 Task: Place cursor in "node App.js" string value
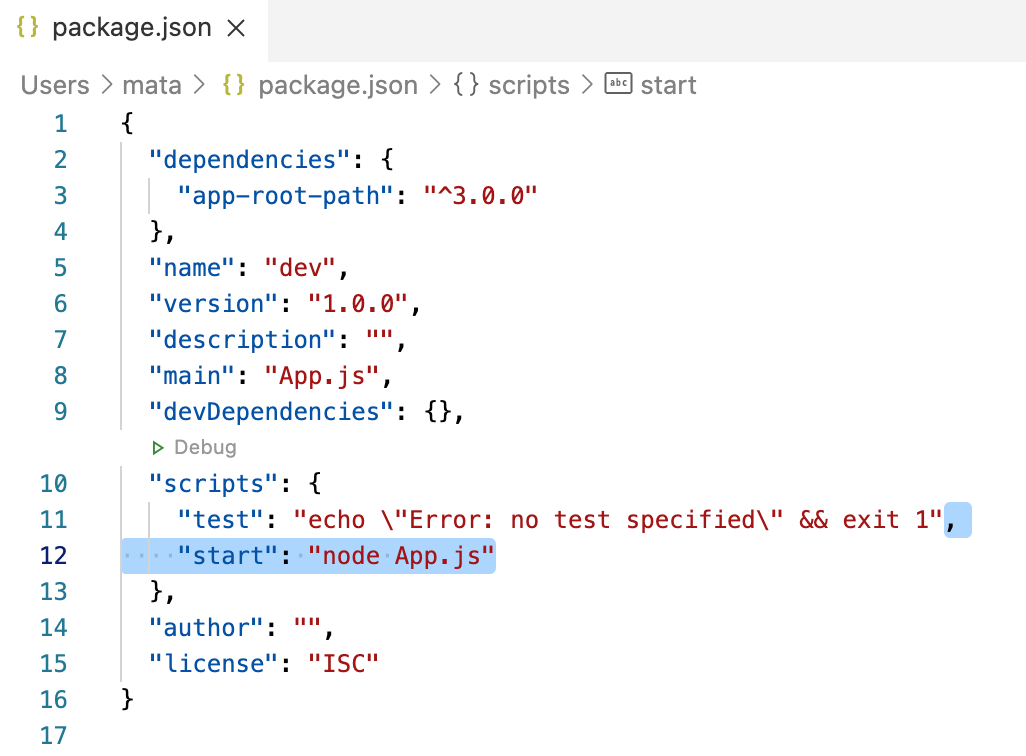pos(400,556)
